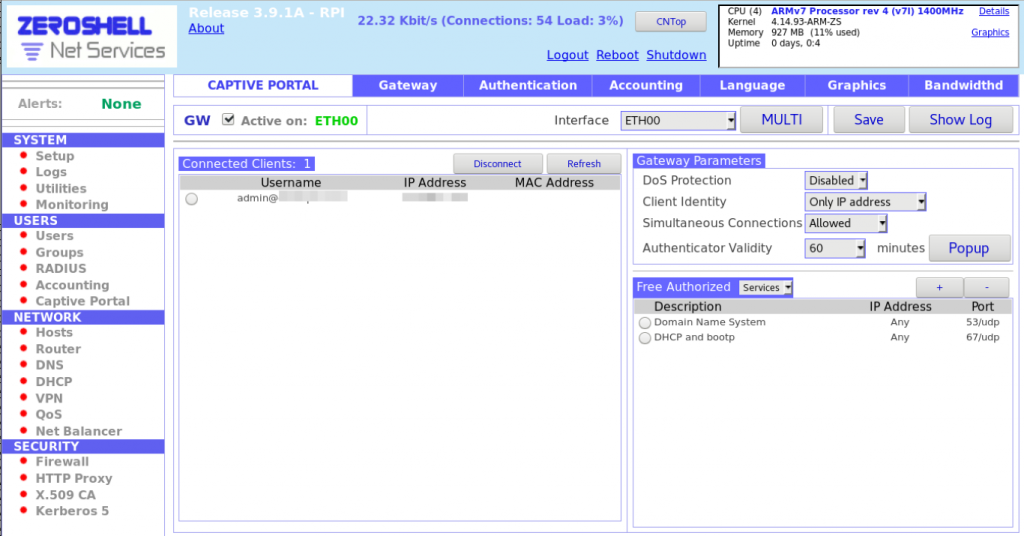Viewport: 1024px width, 536px height.
Task: Open Hosts in the sidebar
Action: [54, 332]
